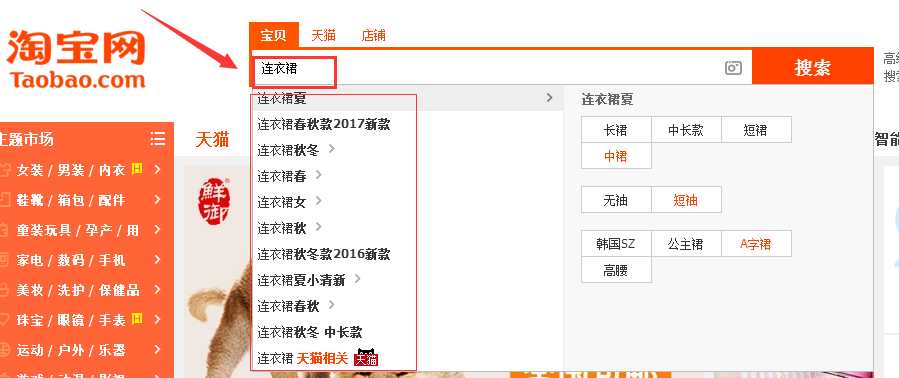
Task: Select the 中长款 filter
Action: (686, 130)
